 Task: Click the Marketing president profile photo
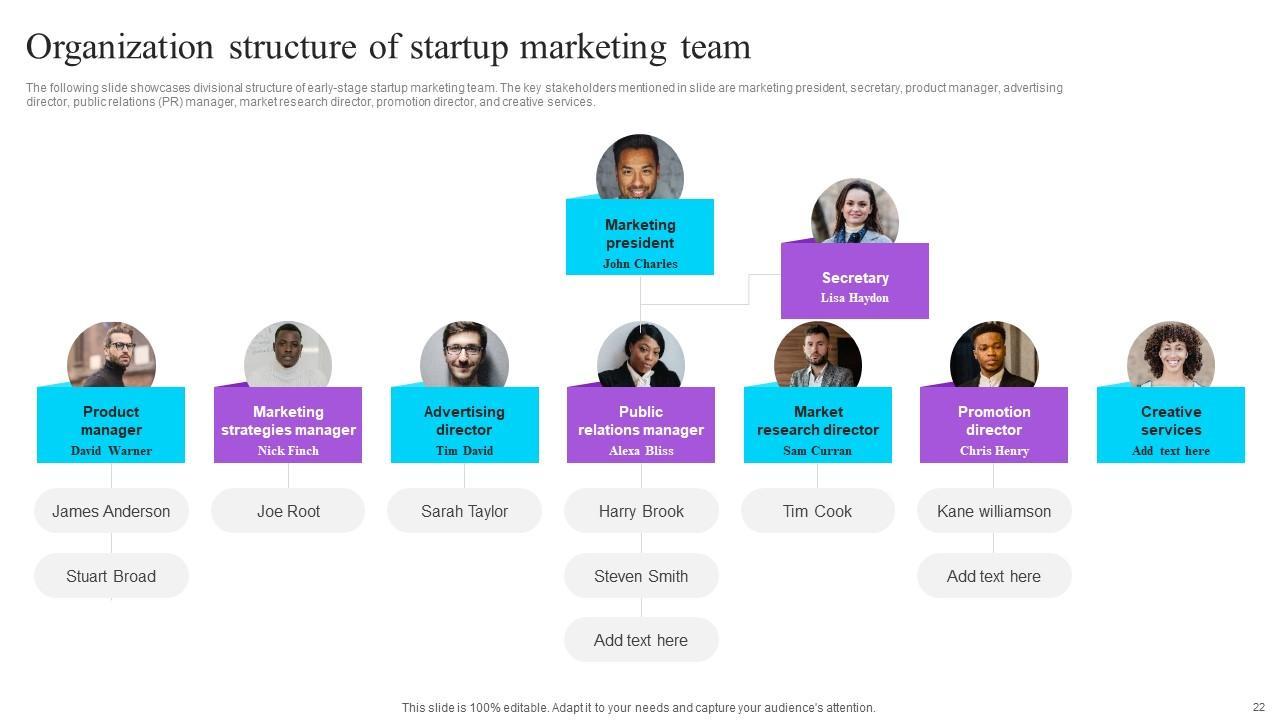640,168
